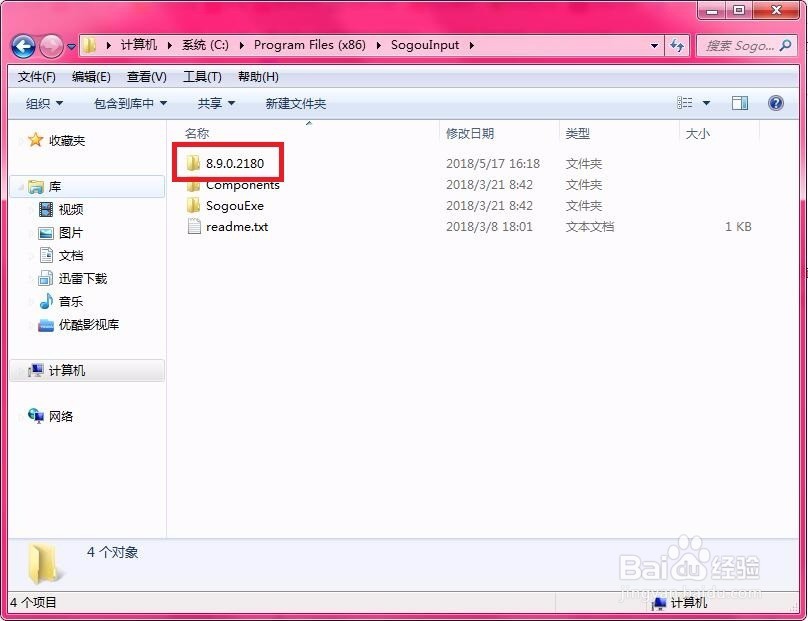
Task: Open the 组织 dropdown menu
Action: (42, 103)
